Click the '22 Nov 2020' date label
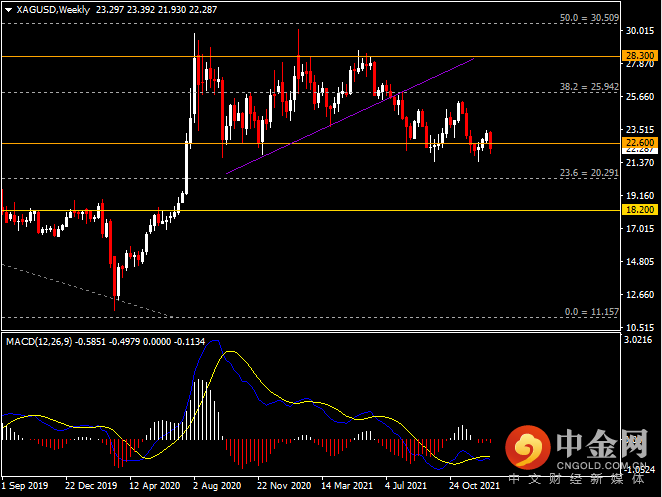This screenshot has height=497, width=662. tap(284, 486)
